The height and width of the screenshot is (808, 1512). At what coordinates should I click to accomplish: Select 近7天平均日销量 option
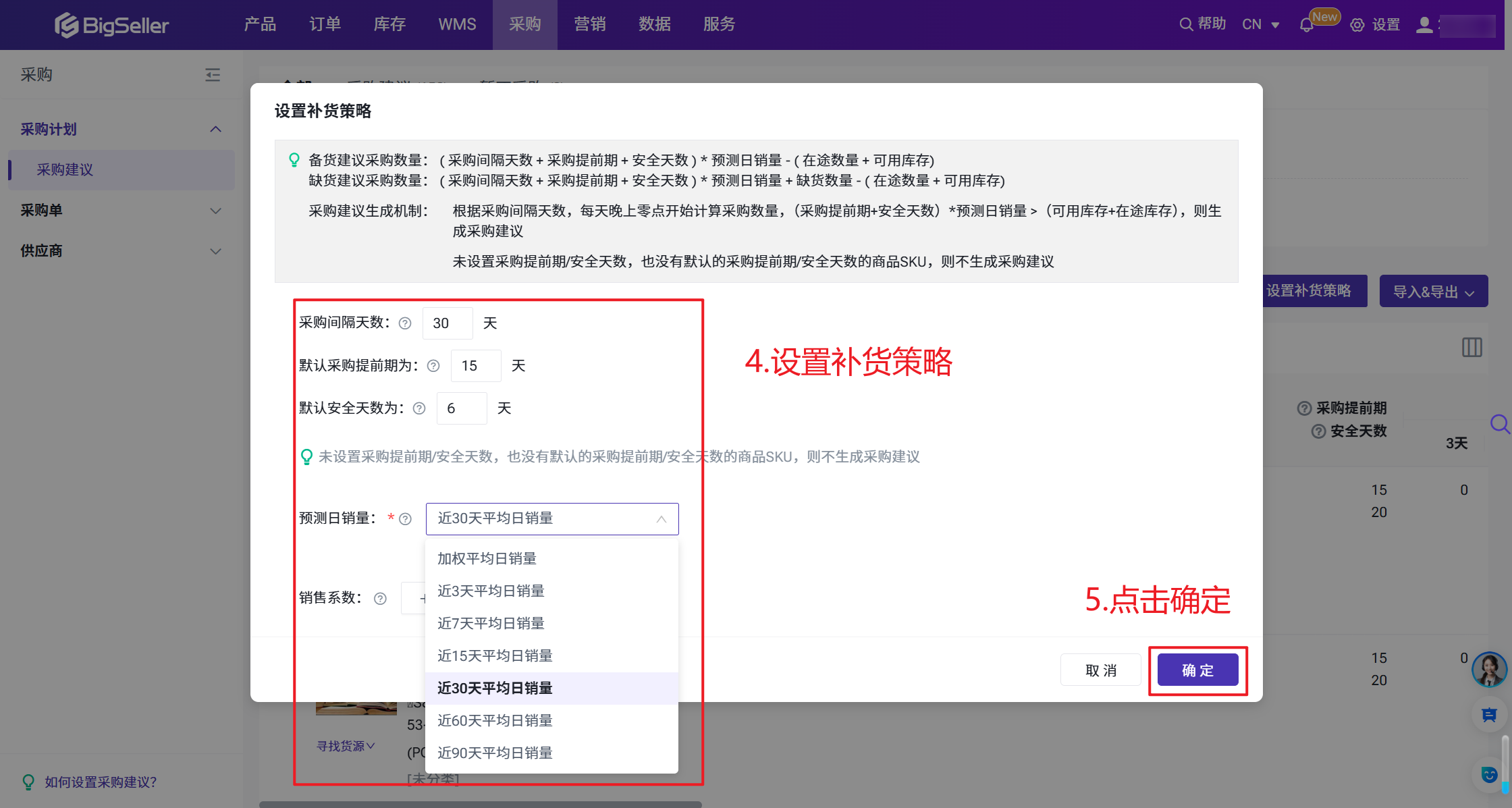pos(491,623)
